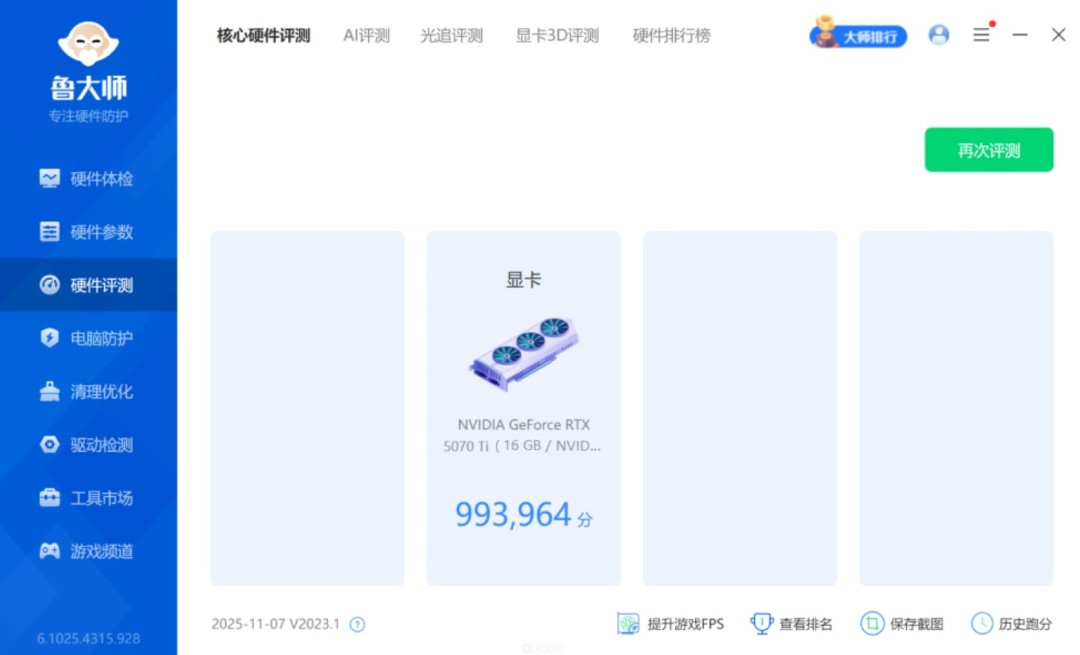This screenshot has width=1080, height=655.
Task: Open the user account avatar
Action: pos(938,34)
